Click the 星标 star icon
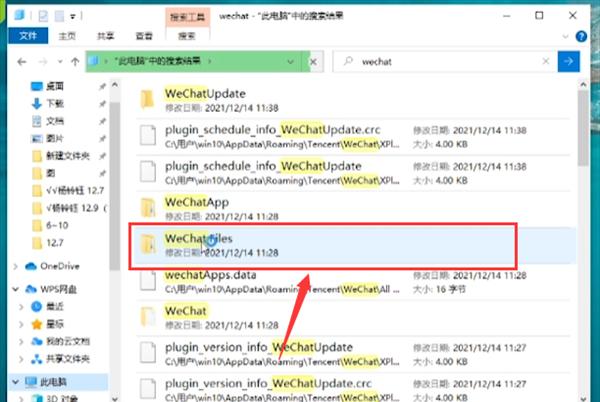Image resolution: width=600 pixels, height=402 pixels. pyautogui.click(x=36, y=324)
